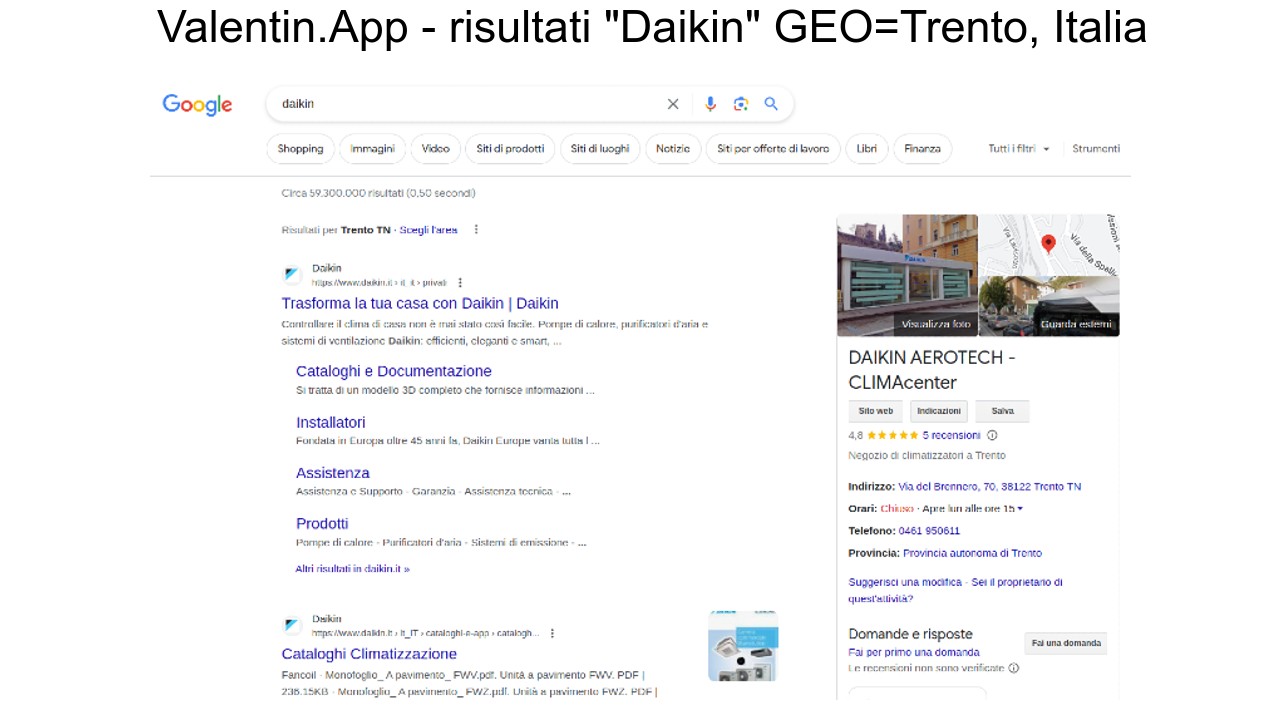
Task: Select Siti per offerte di lavoro chip
Action: point(773,149)
